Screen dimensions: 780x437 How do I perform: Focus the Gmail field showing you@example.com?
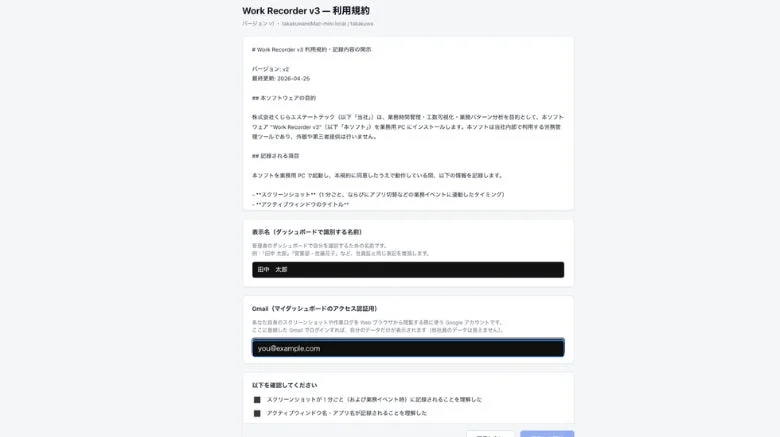click(x=408, y=348)
